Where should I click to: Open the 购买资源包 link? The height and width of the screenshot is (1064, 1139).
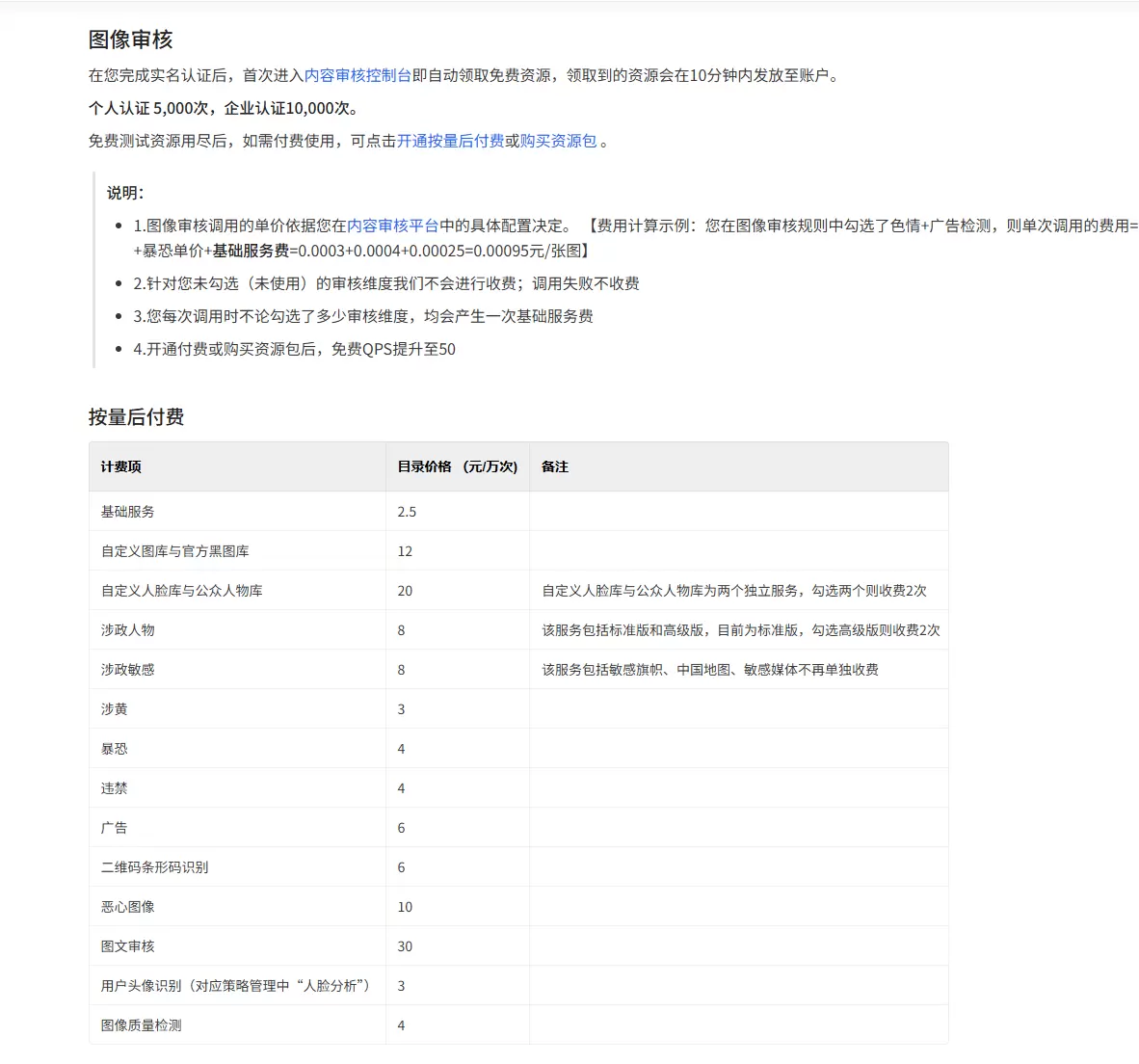[x=558, y=141]
